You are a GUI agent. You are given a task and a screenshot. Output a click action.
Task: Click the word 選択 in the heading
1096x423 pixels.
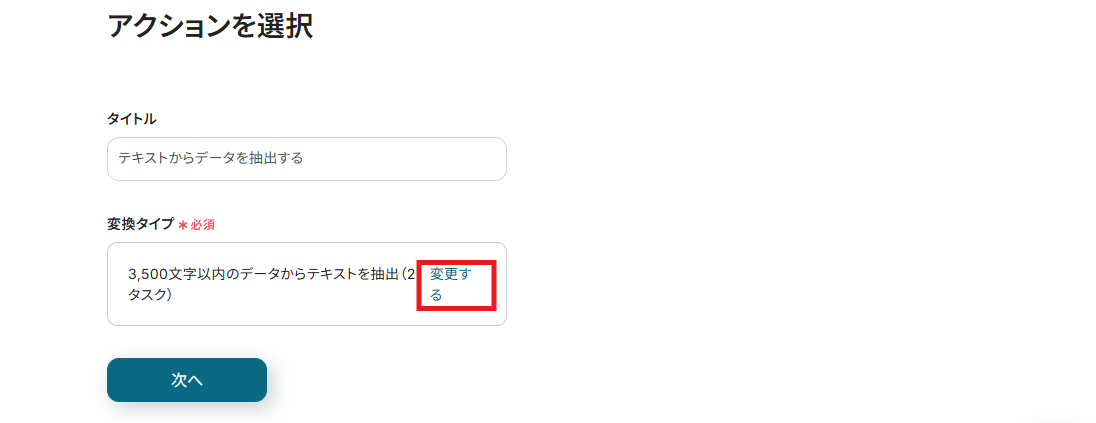pos(287,27)
